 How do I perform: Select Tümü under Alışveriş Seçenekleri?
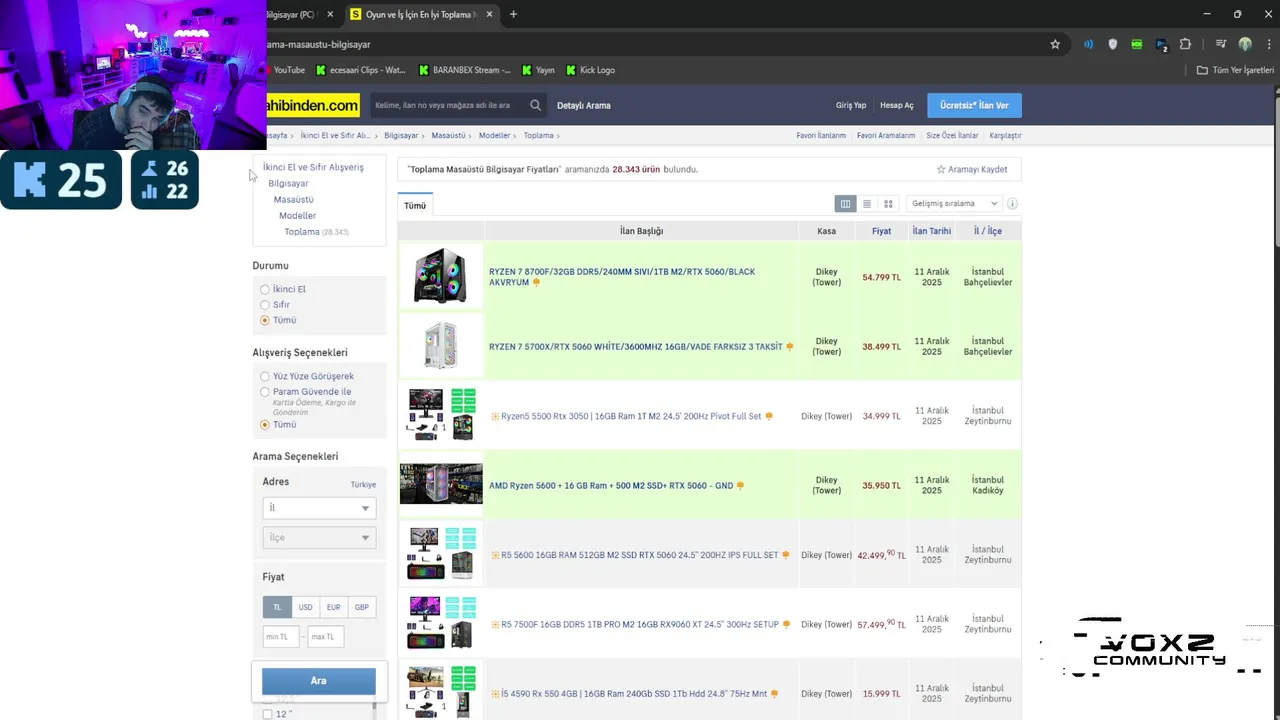tap(265, 424)
